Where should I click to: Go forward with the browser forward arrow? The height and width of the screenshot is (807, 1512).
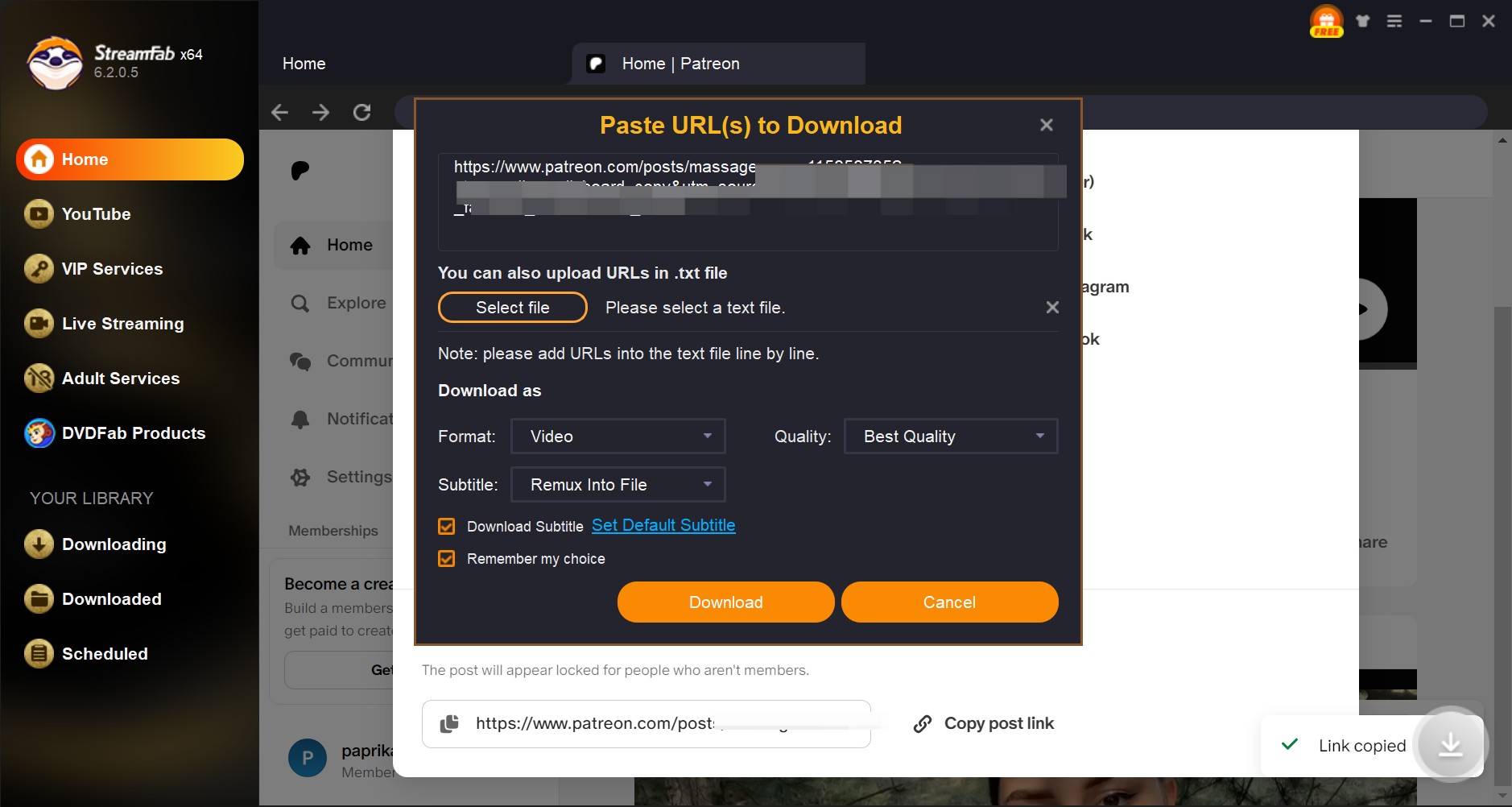pyautogui.click(x=320, y=112)
